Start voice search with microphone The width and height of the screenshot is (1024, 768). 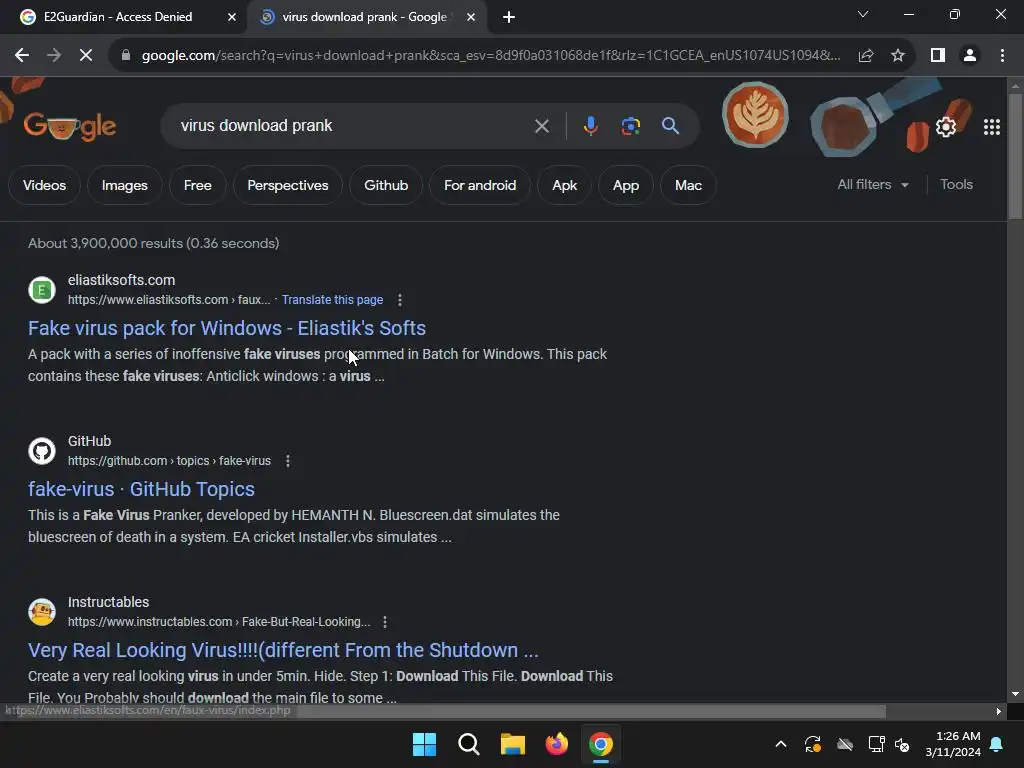(x=590, y=125)
